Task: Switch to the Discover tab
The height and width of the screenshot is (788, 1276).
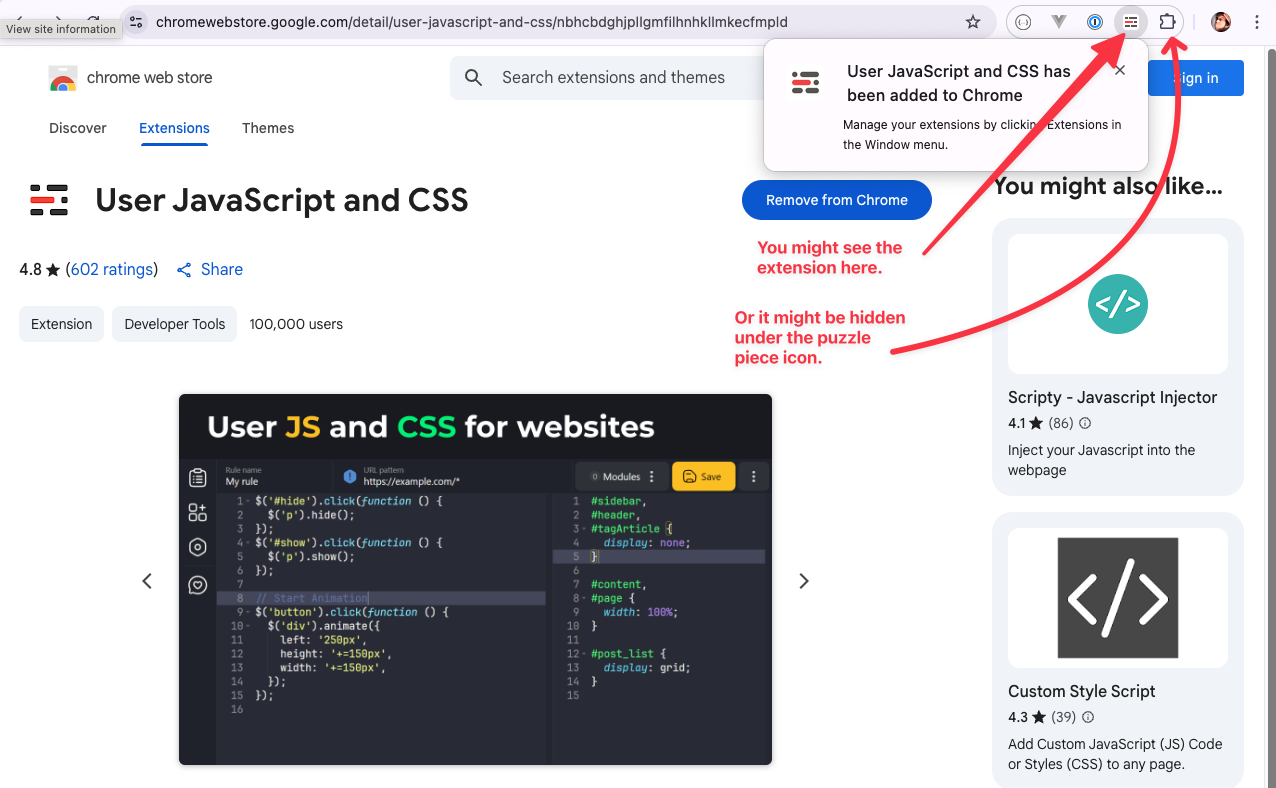Action: tap(78, 128)
